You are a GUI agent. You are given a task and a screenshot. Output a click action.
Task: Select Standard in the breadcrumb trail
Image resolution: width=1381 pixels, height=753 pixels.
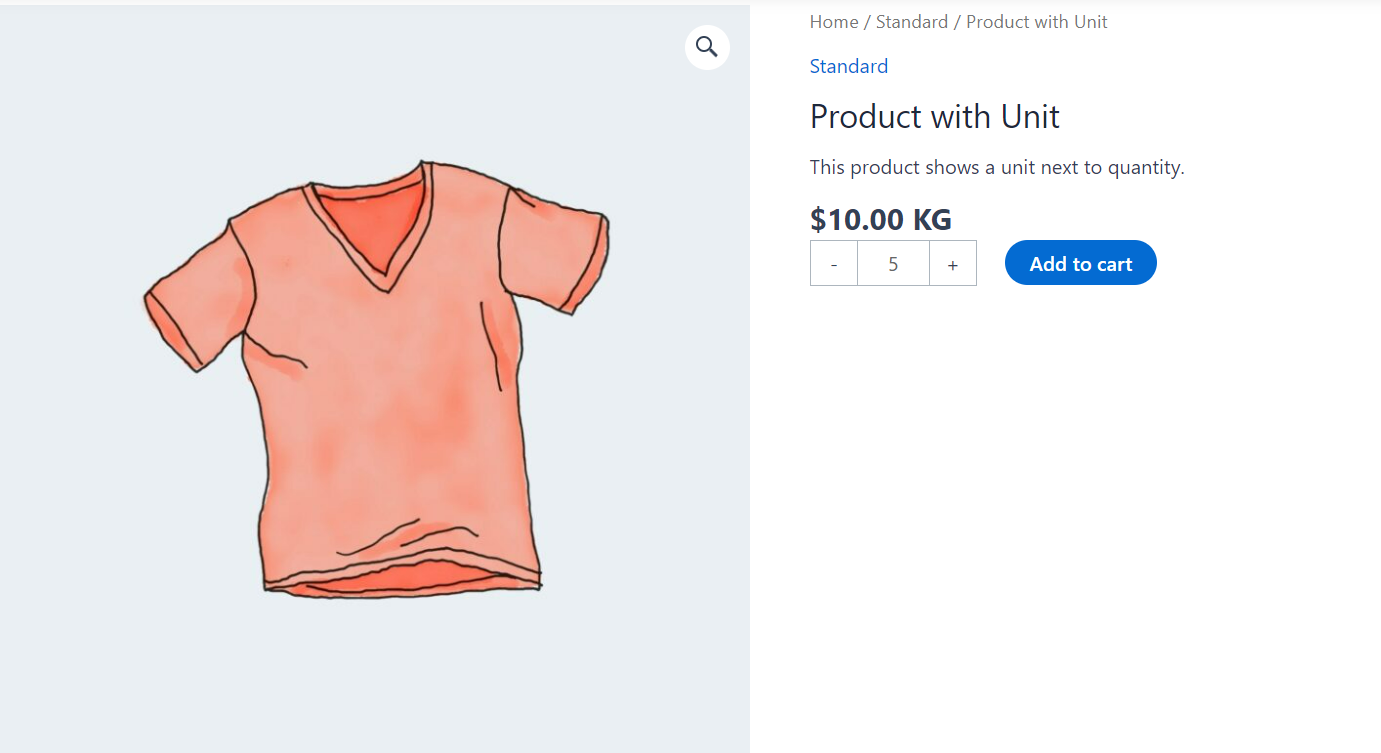(x=911, y=21)
